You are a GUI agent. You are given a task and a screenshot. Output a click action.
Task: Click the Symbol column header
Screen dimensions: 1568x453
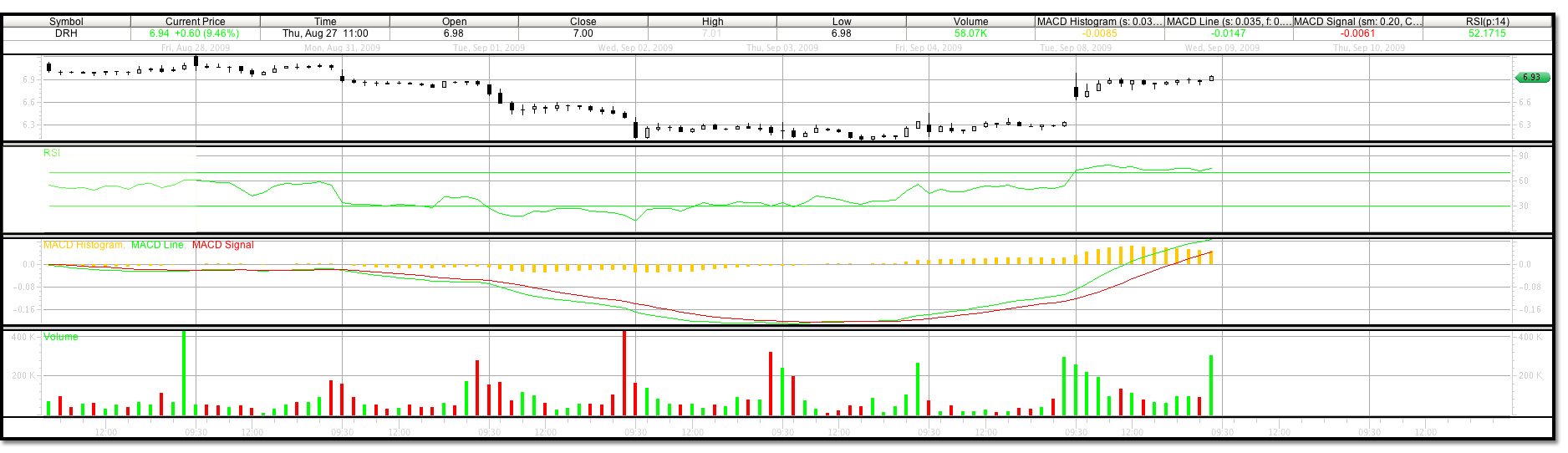point(66,22)
